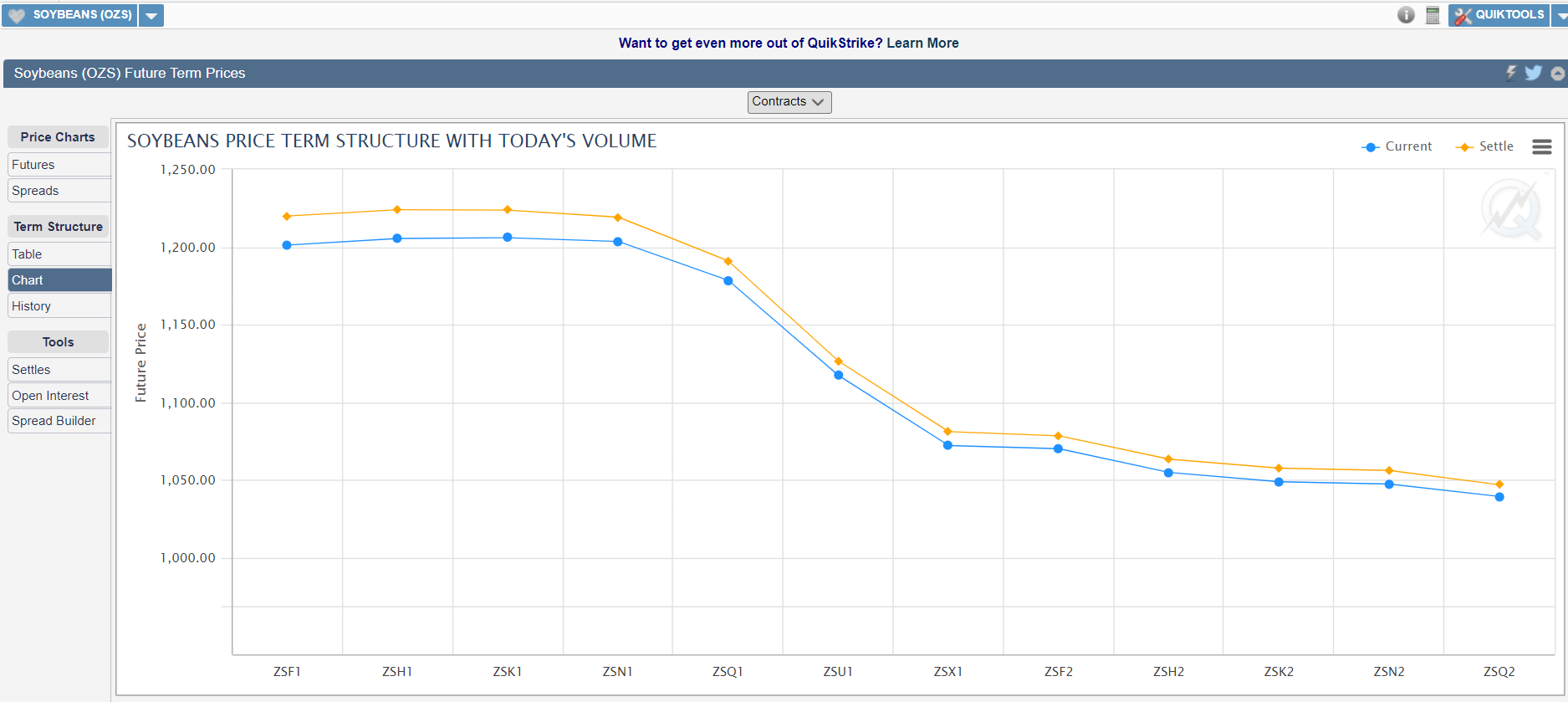Click the blue Current point for ZSU1
Viewport: 1568px width, 702px height.
[839, 375]
